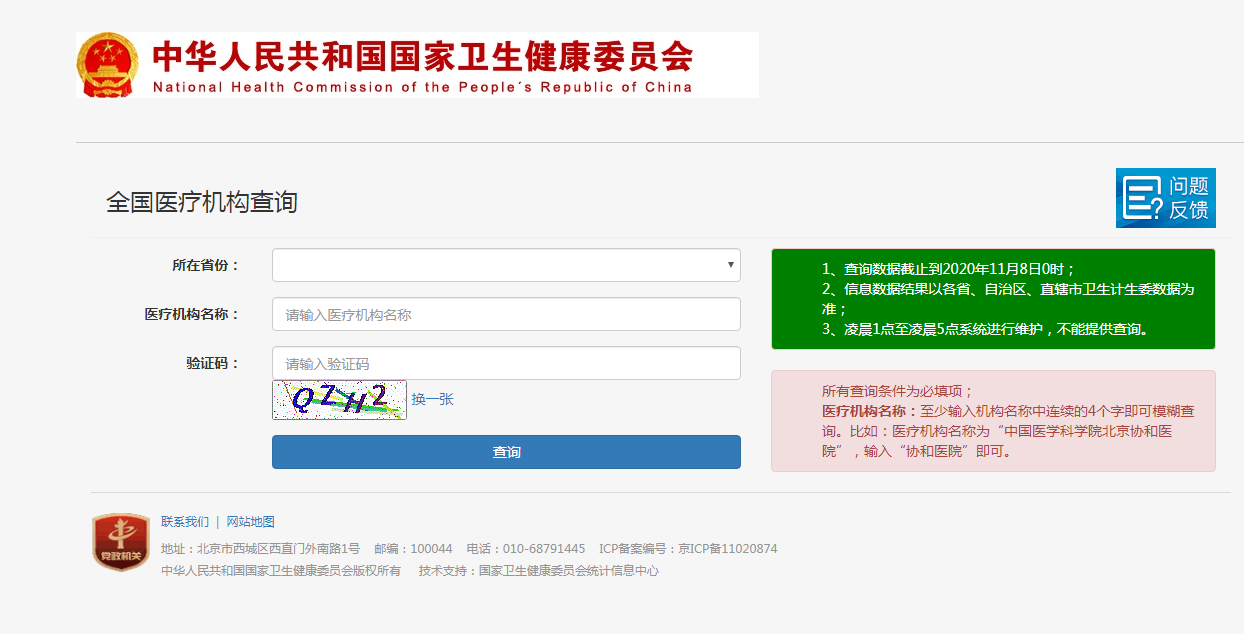This screenshot has width=1244, height=634.
Task: Focus the 验证码 captcha input field
Action: pos(506,363)
